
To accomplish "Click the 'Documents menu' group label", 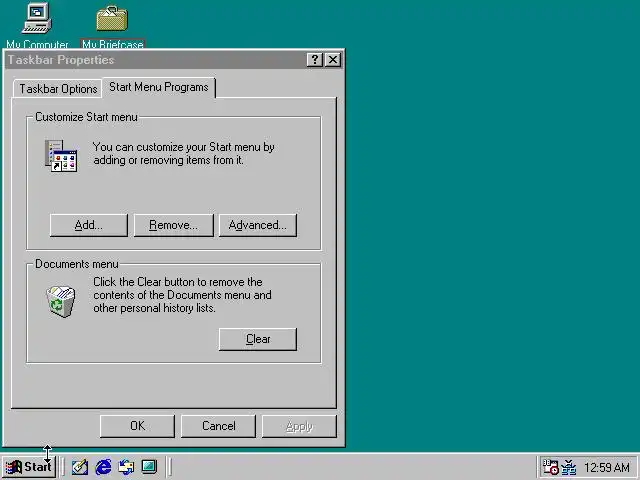I will (x=77, y=264).
